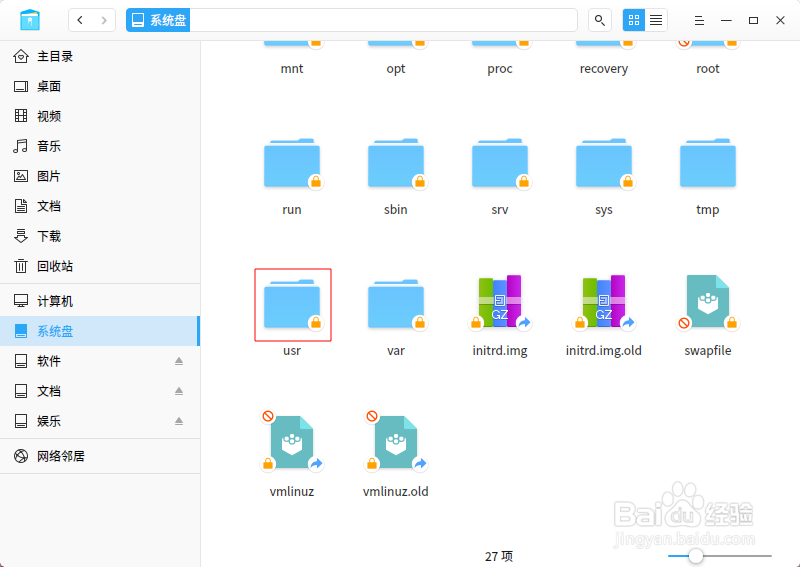Eject the 娱乐 drive
800x567 pixels.
click(x=179, y=422)
